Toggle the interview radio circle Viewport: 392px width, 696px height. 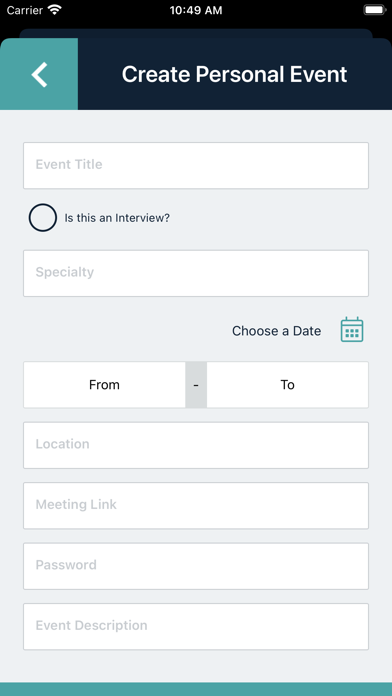click(43, 218)
